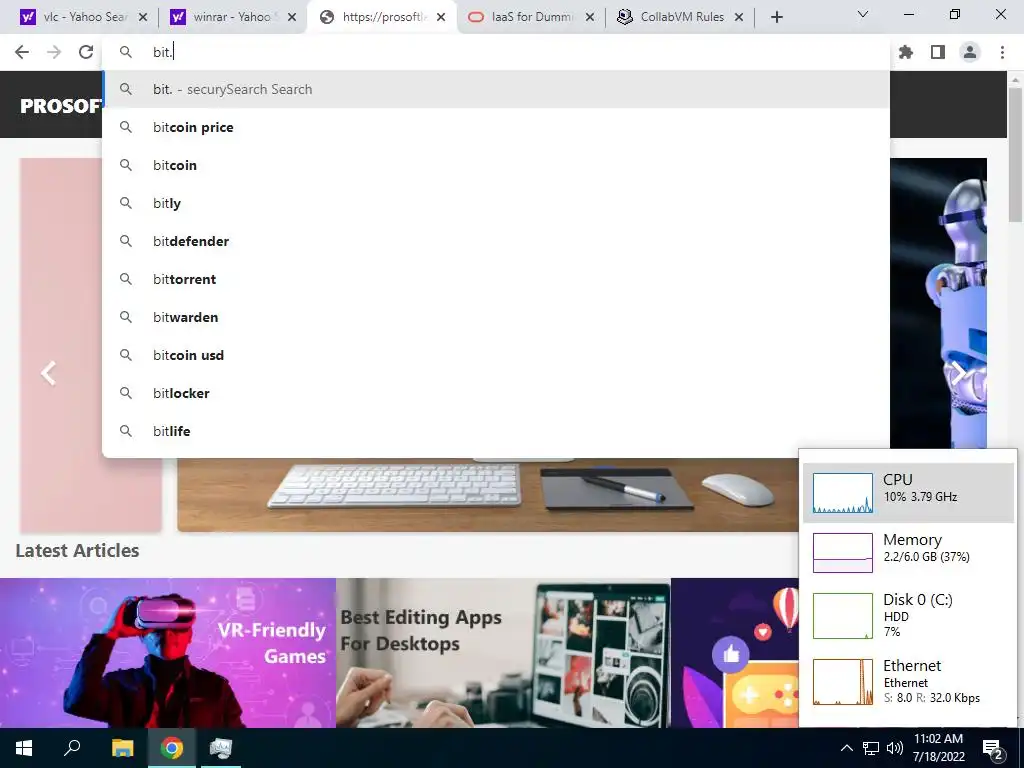
Task: Close the prosoftl tab
Action: pyautogui.click(x=441, y=18)
